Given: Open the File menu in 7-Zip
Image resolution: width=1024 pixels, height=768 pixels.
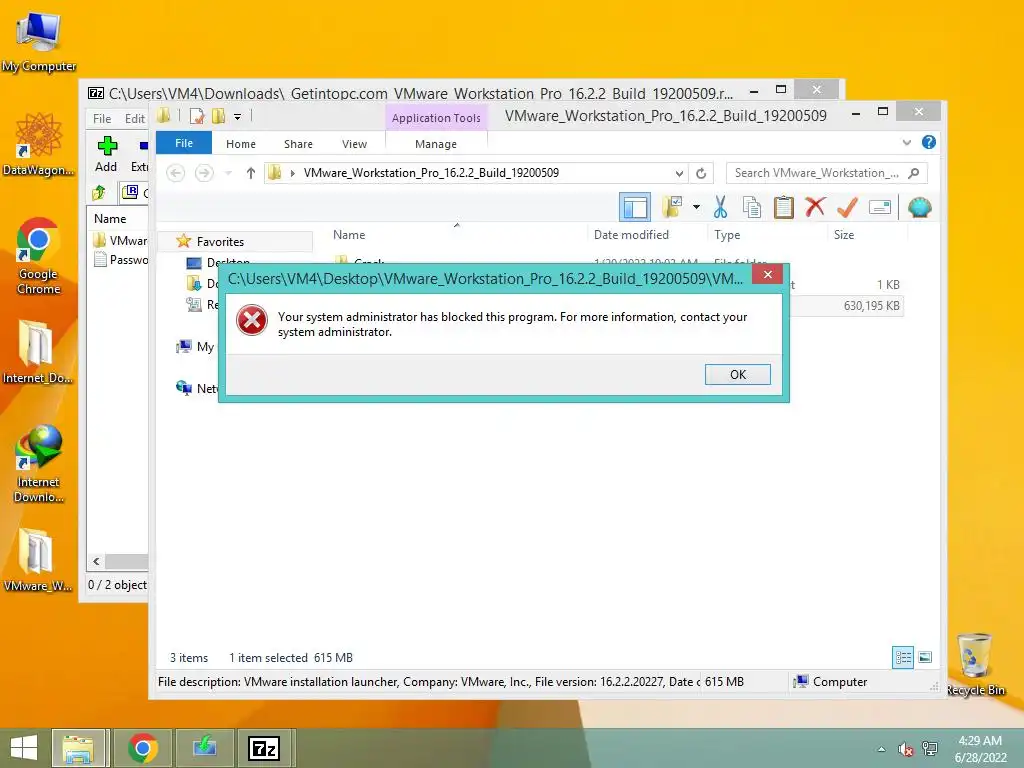Looking at the screenshot, I should click(101, 119).
